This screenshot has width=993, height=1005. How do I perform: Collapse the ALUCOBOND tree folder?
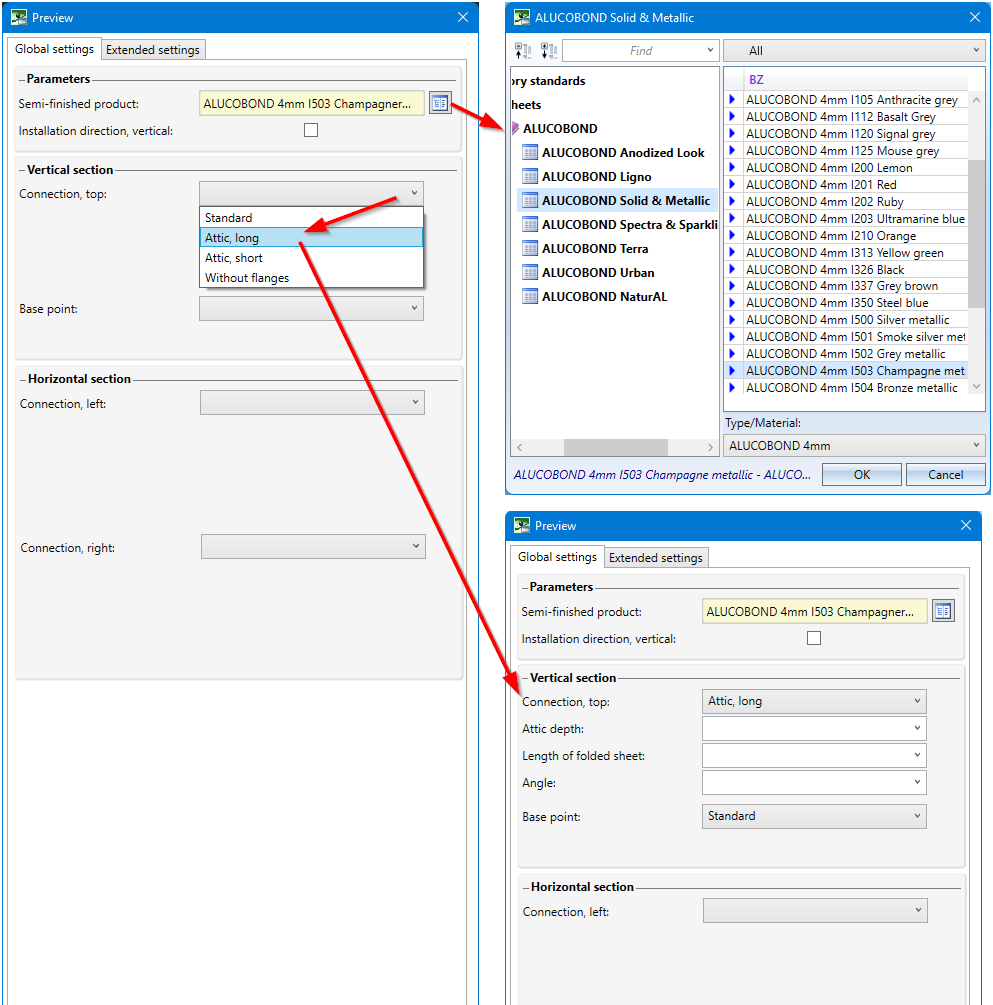tap(515, 128)
